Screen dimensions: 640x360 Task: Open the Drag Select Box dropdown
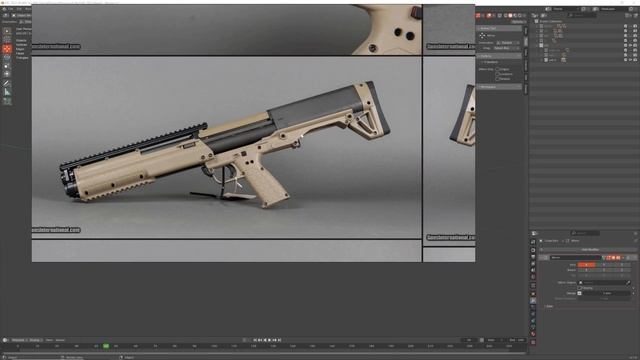[506, 48]
